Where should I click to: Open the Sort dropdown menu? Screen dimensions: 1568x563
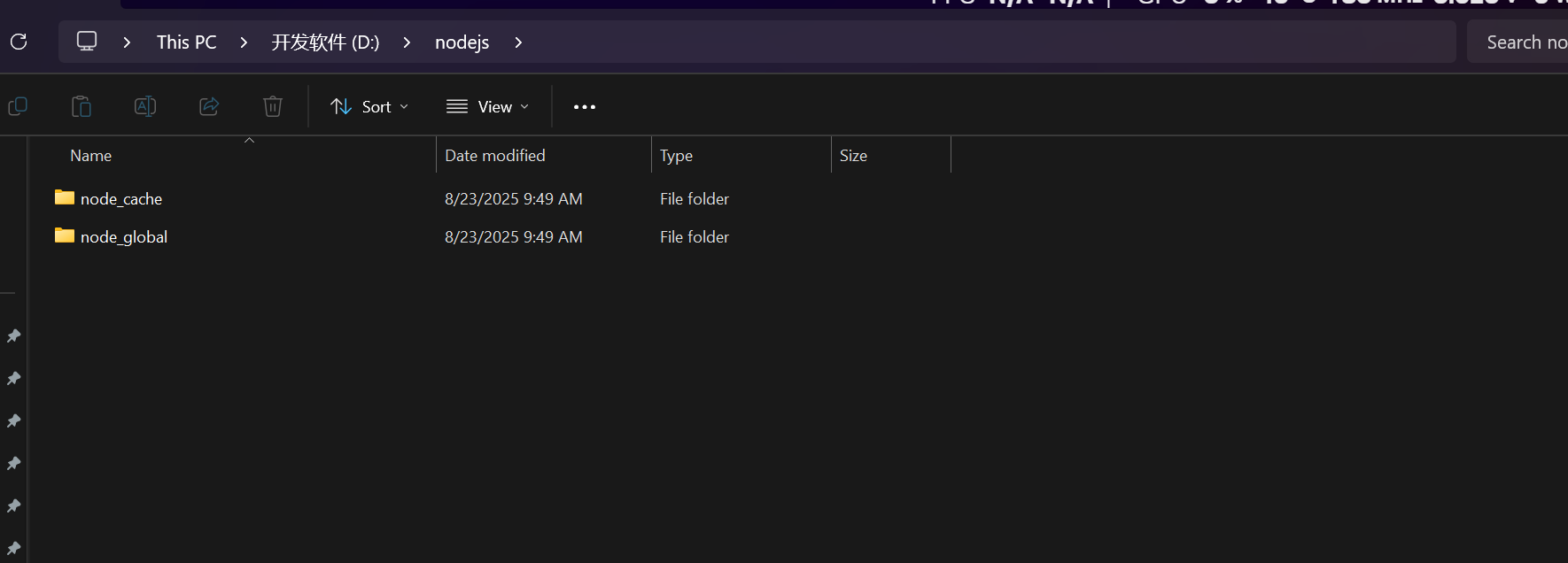(369, 107)
